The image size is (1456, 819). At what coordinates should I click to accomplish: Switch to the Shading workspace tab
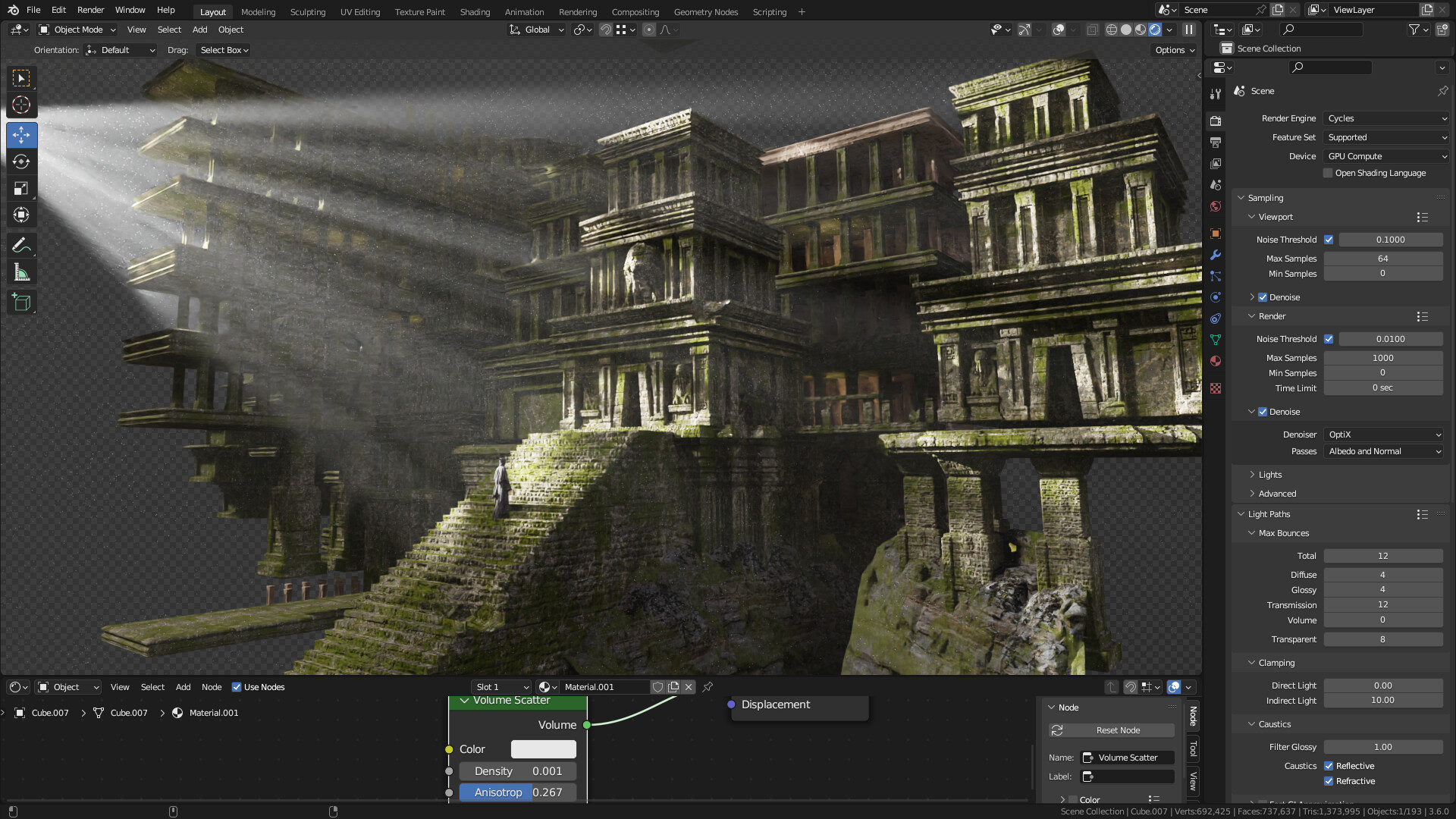[475, 12]
